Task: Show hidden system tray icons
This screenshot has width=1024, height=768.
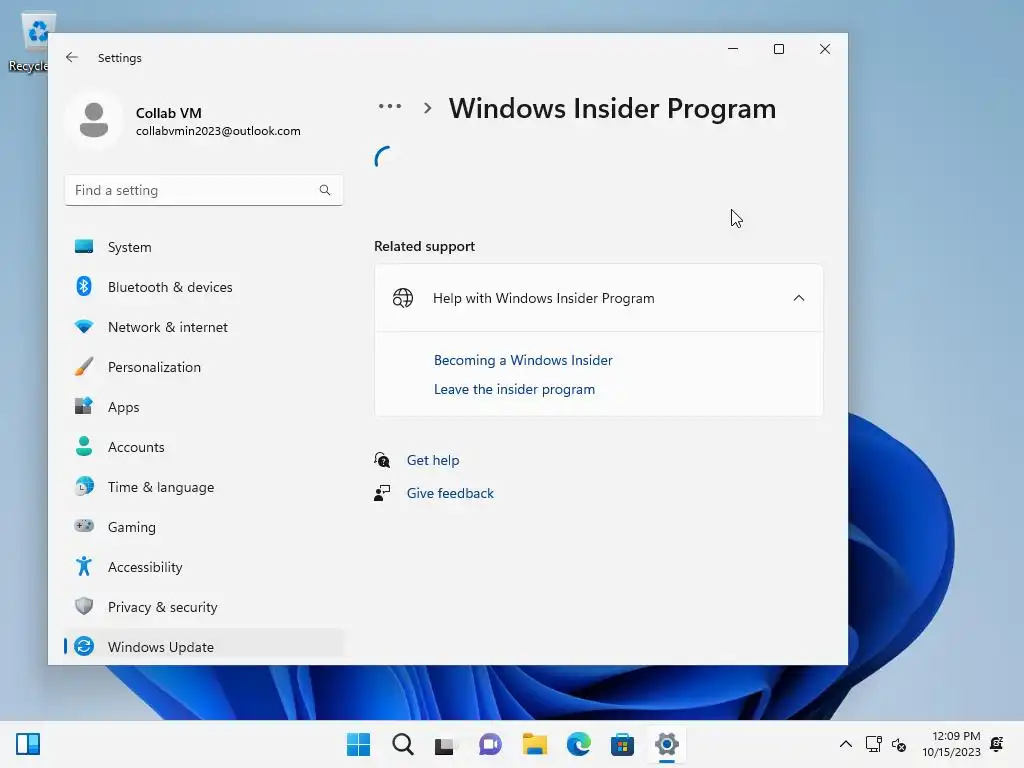Action: coord(846,744)
